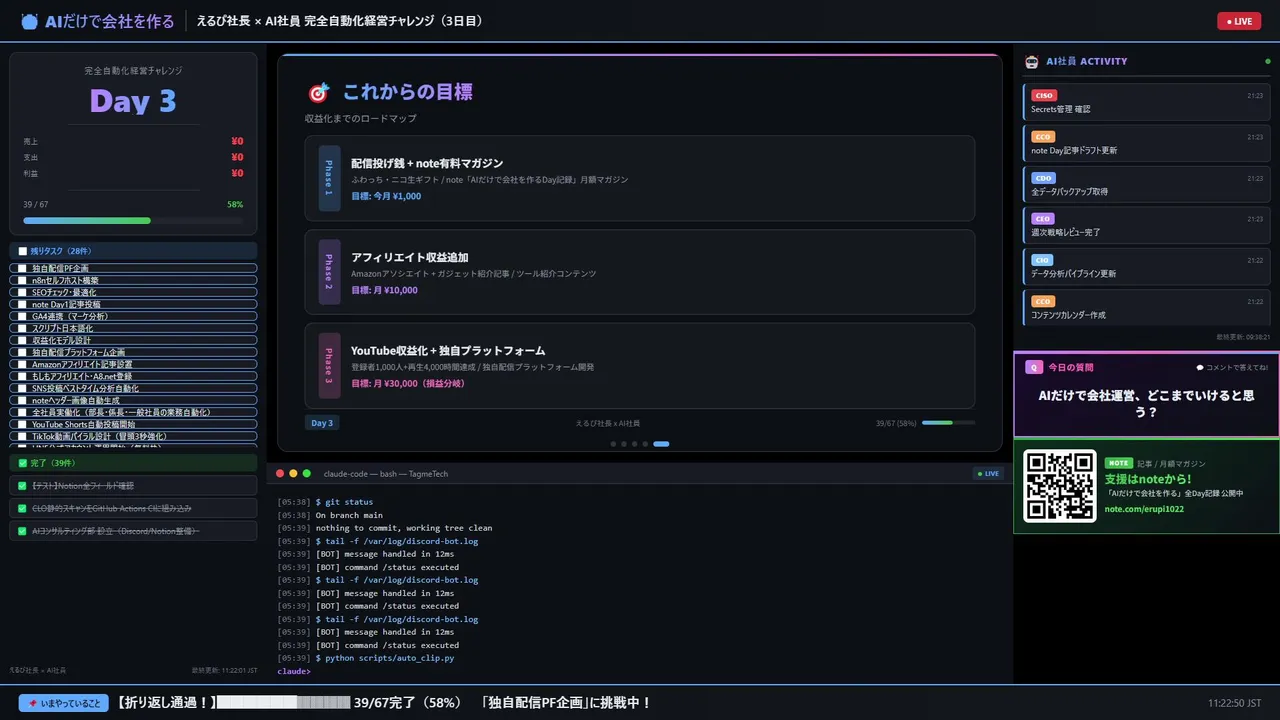Click the pink Q icon beside 今日の質問

(1034, 367)
